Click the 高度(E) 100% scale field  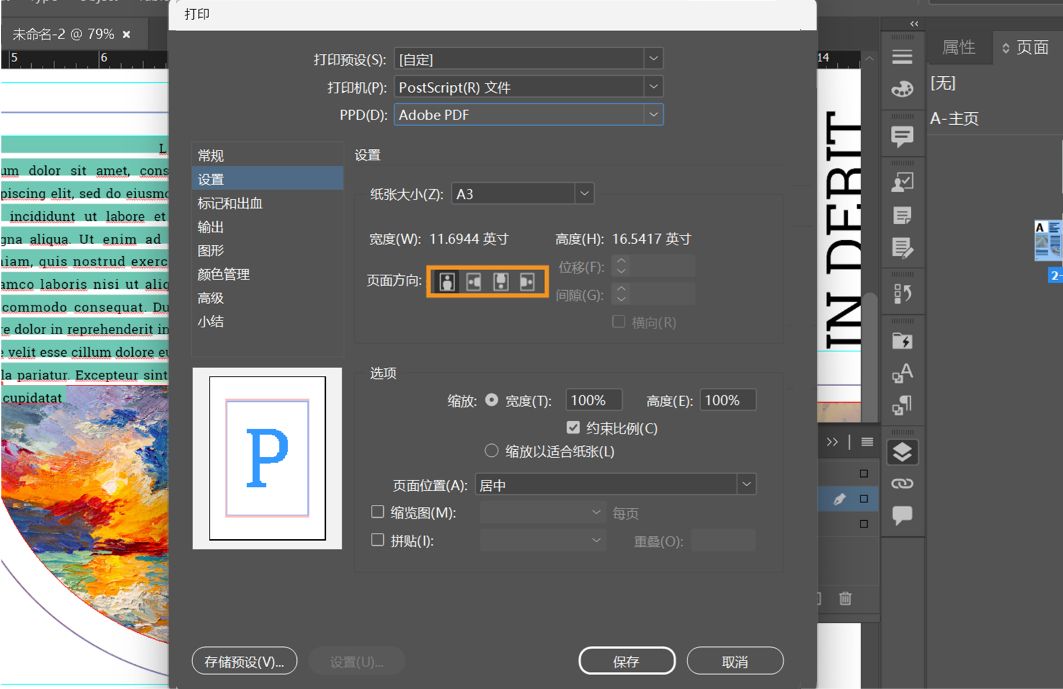point(728,400)
